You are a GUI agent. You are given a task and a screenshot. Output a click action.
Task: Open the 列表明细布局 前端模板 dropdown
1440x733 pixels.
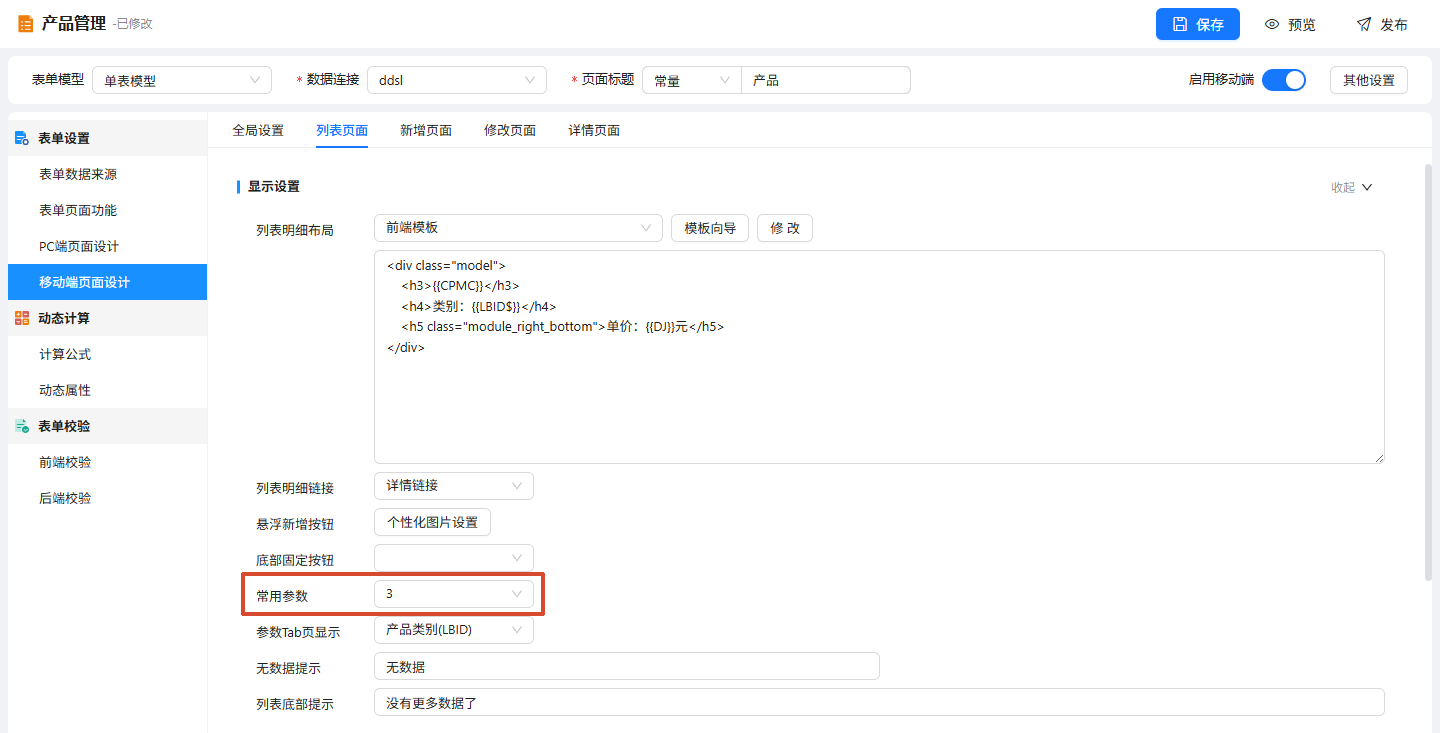tap(518, 228)
